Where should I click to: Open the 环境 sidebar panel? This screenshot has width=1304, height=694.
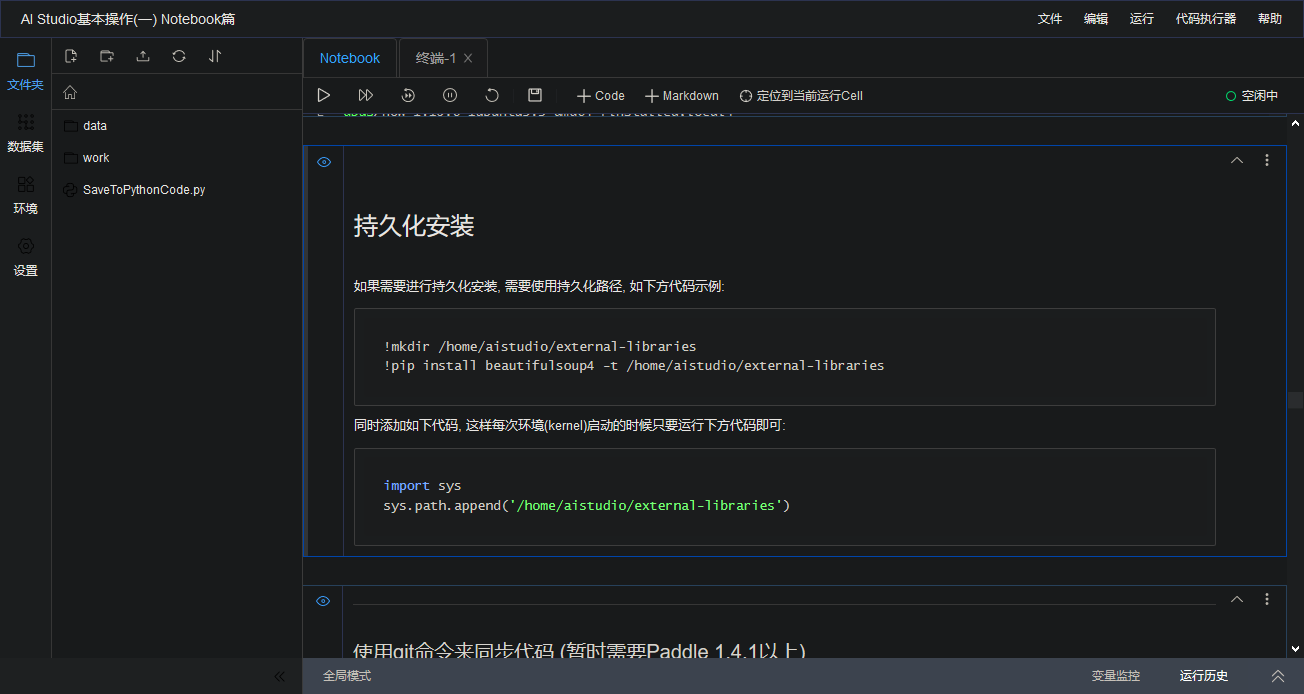pyautogui.click(x=25, y=195)
